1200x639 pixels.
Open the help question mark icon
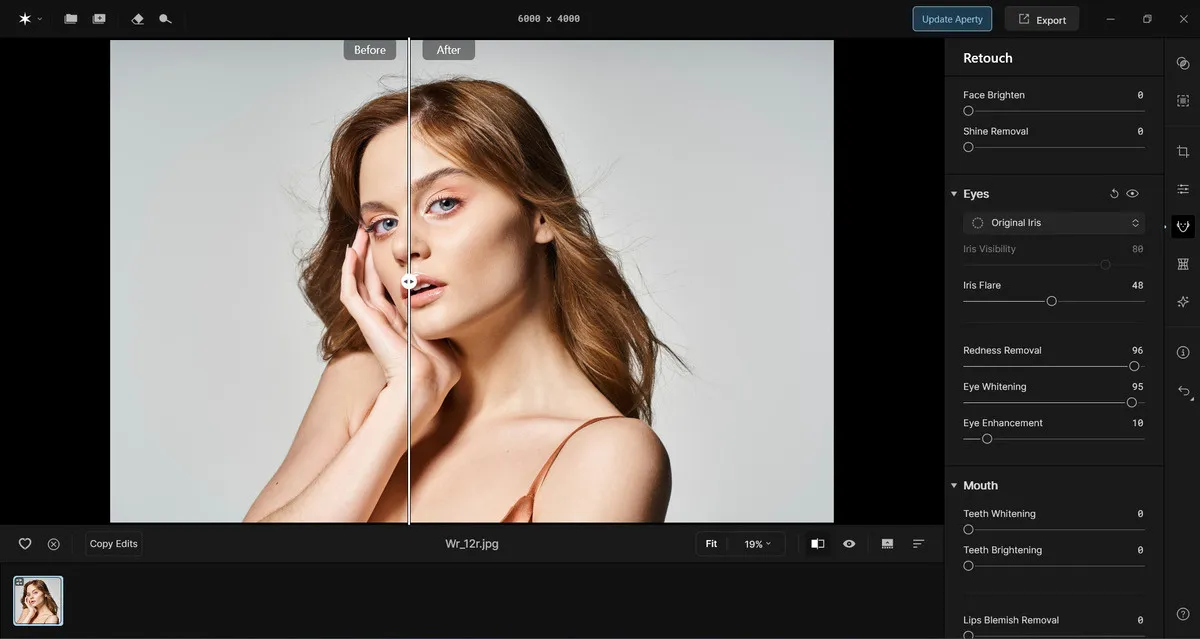1183,614
